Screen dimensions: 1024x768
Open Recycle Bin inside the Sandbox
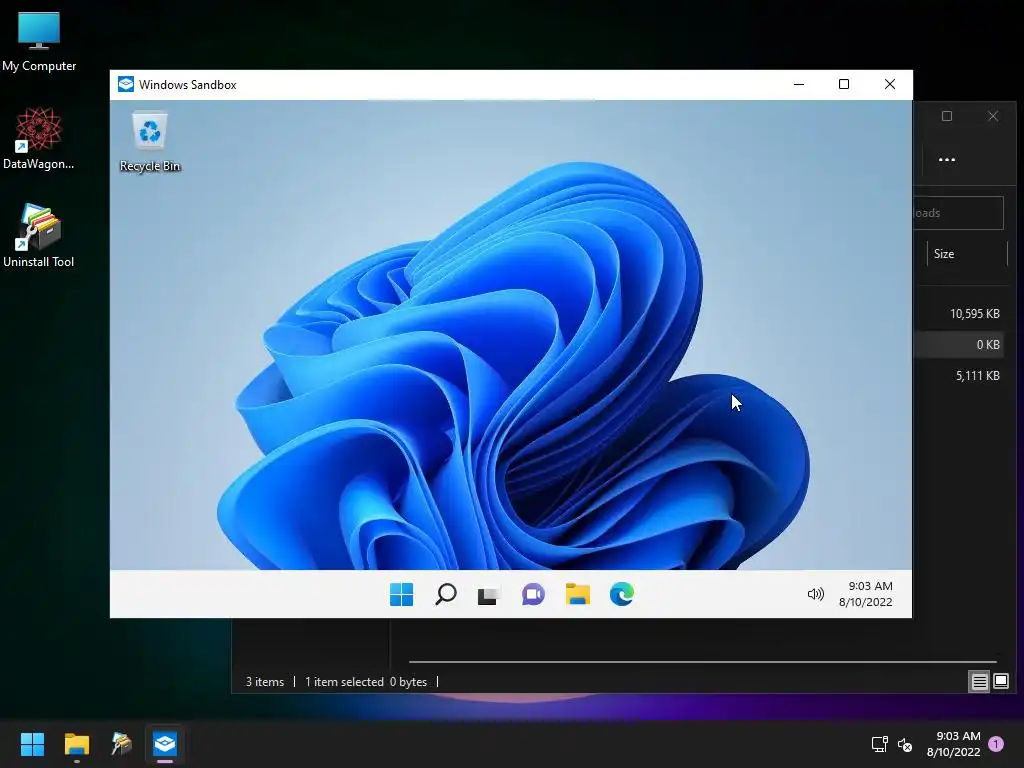click(150, 142)
